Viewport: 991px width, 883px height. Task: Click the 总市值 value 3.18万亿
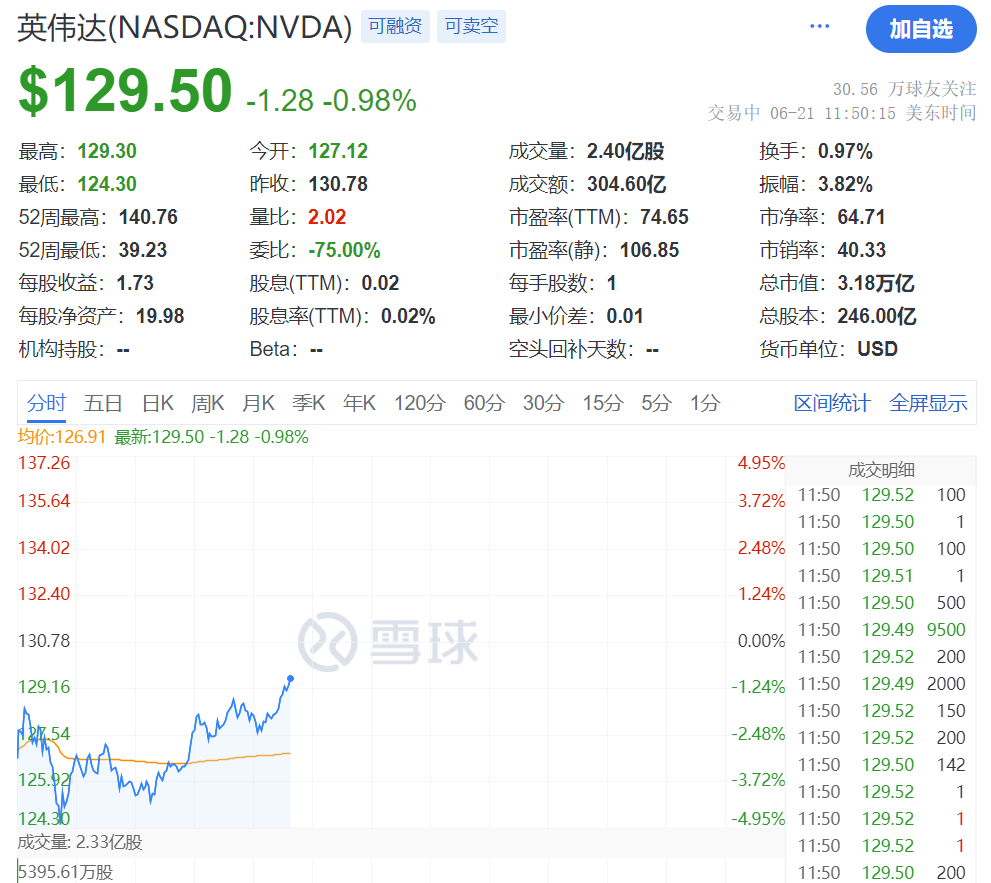[876, 283]
